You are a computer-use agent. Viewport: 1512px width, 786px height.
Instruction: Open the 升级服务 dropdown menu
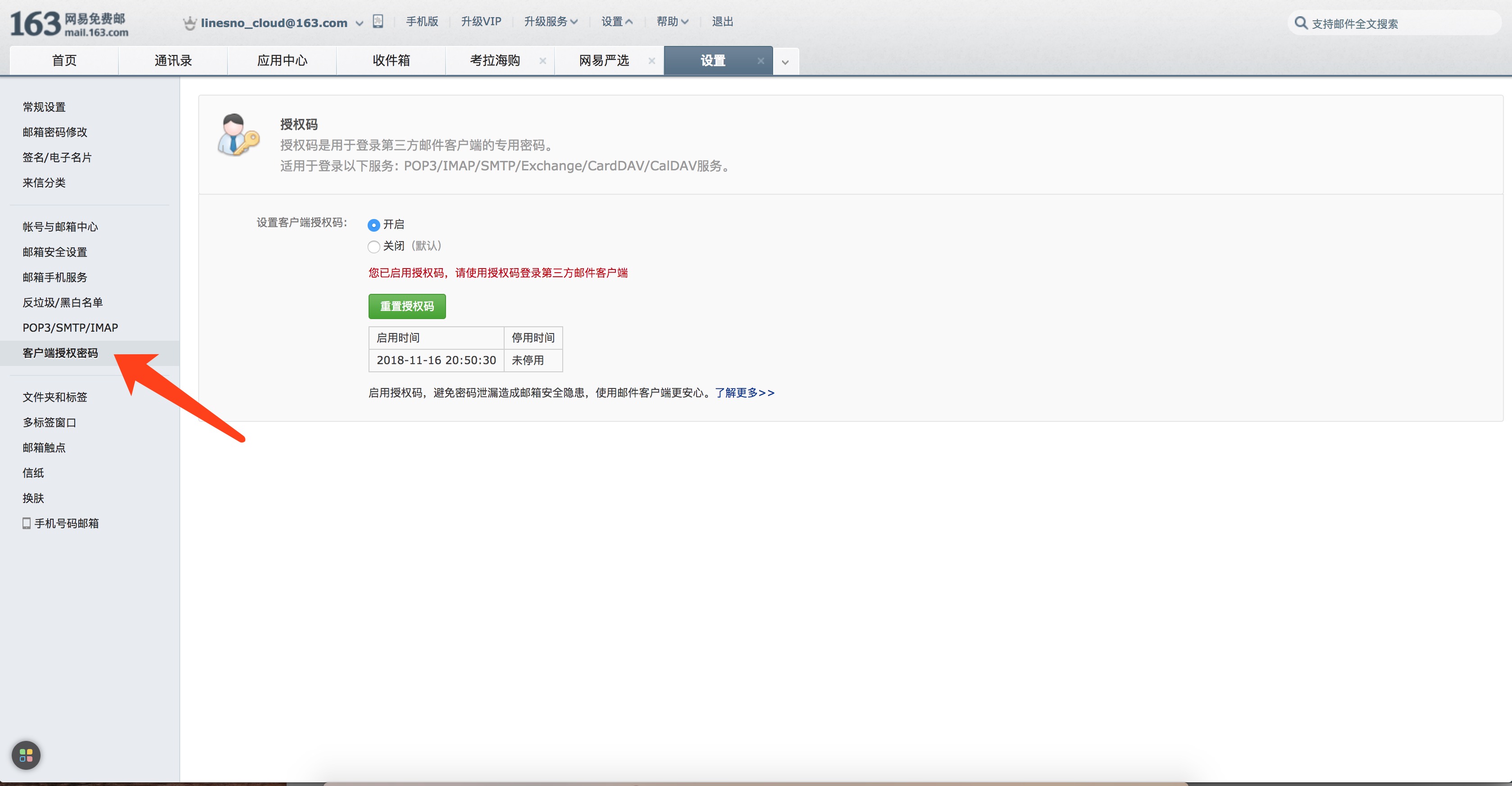coord(551,22)
